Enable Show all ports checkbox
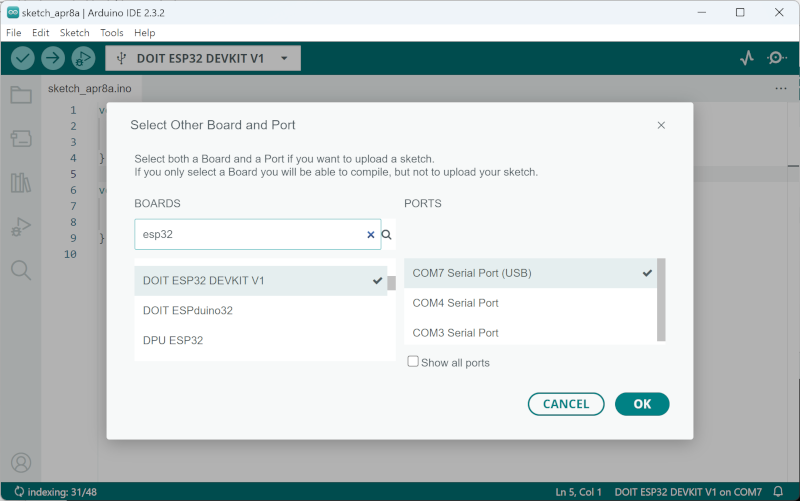800x501 pixels. pyautogui.click(x=413, y=362)
